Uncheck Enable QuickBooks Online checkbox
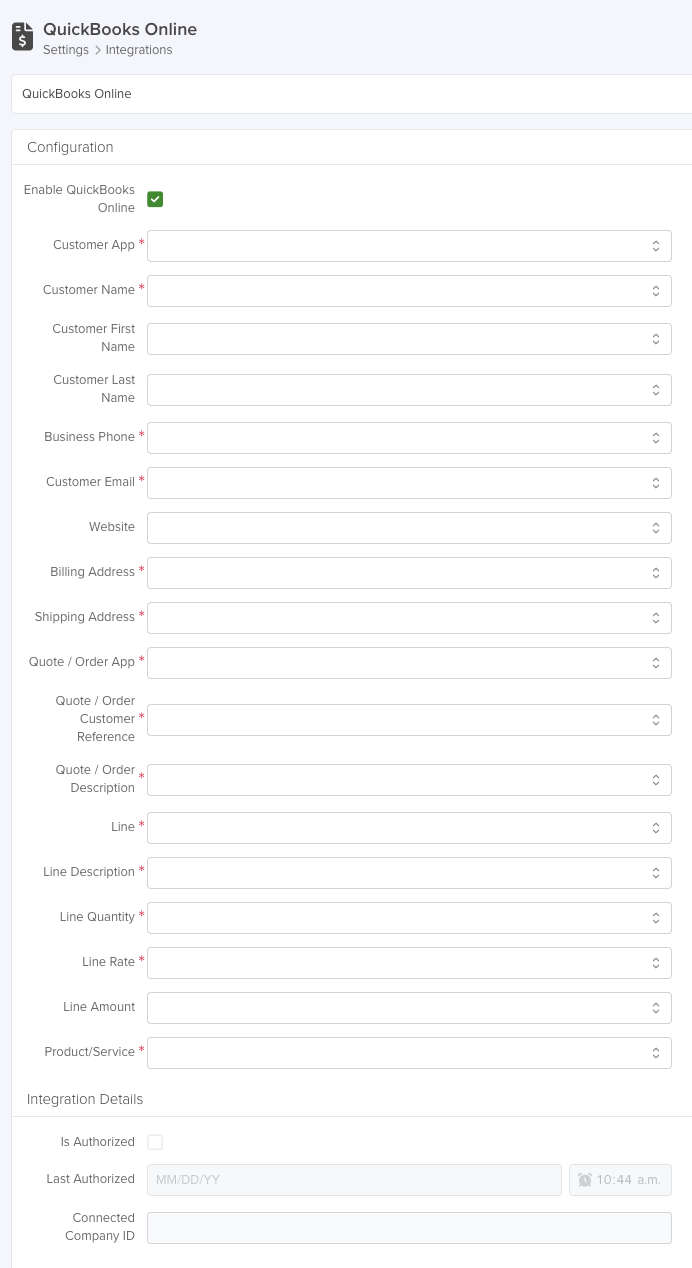This screenshot has height=1268, width=692. 155,199
